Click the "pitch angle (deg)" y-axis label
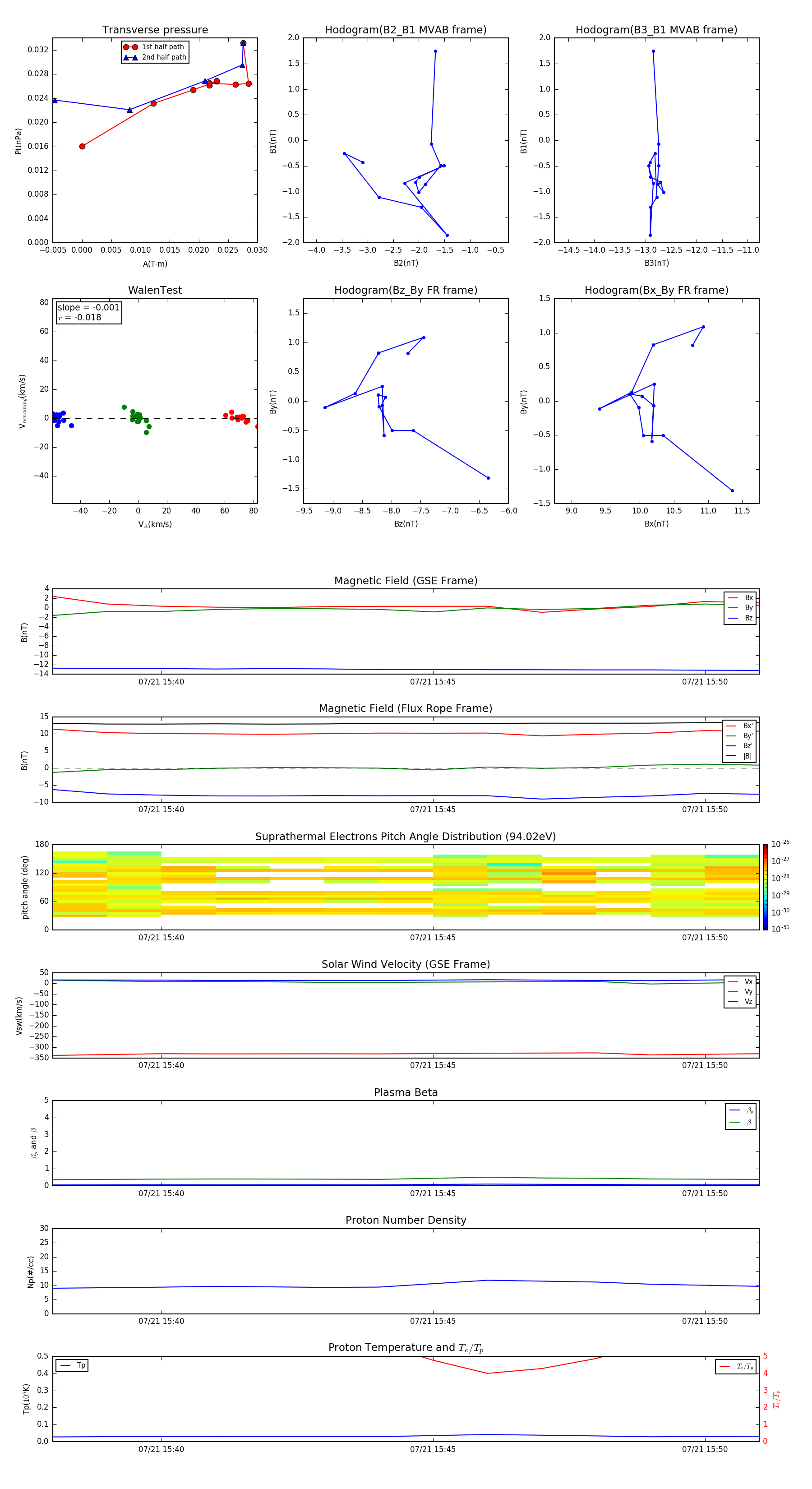The height and width of the screenshot is (1489, 812). click(x=25, y=887)
